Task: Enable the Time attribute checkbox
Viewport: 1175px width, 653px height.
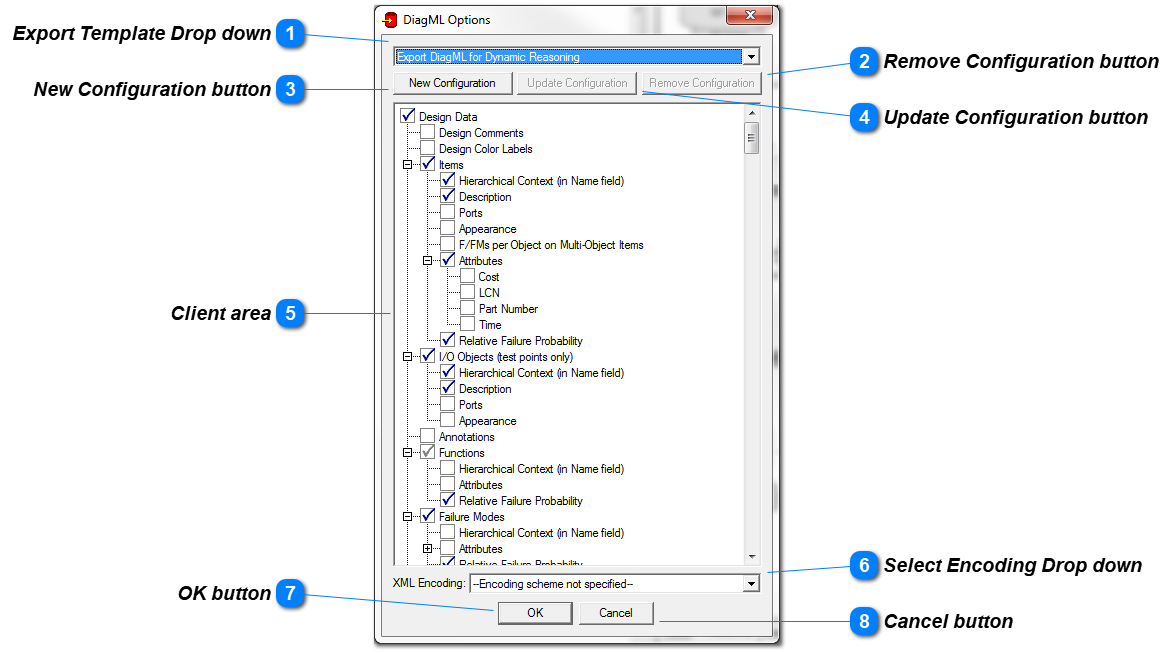Action: point(468,324)
